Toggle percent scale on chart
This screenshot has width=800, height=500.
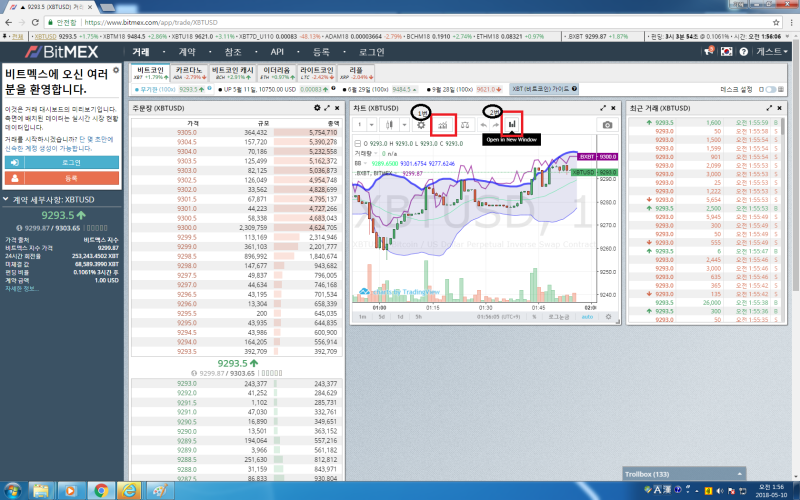[534, 317]
